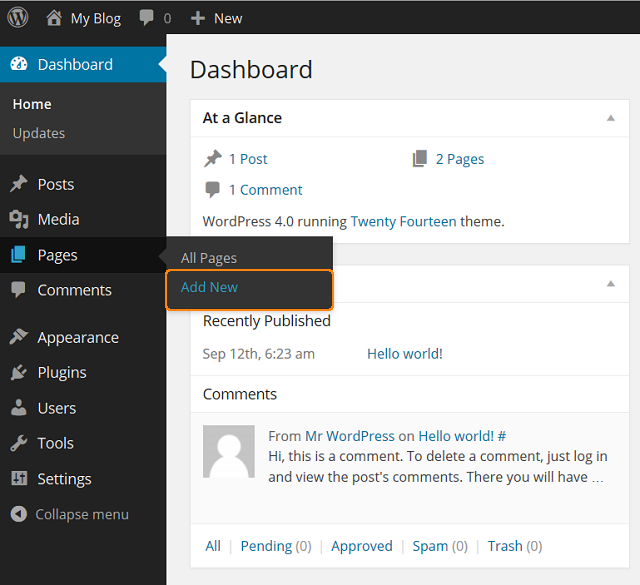Collapse the At a Glance widget
640x585 pixels.
611,118
